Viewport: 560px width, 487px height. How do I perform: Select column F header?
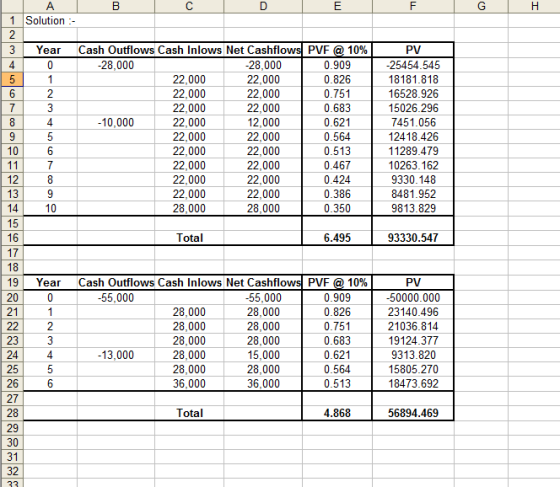[x=413, y=6]
